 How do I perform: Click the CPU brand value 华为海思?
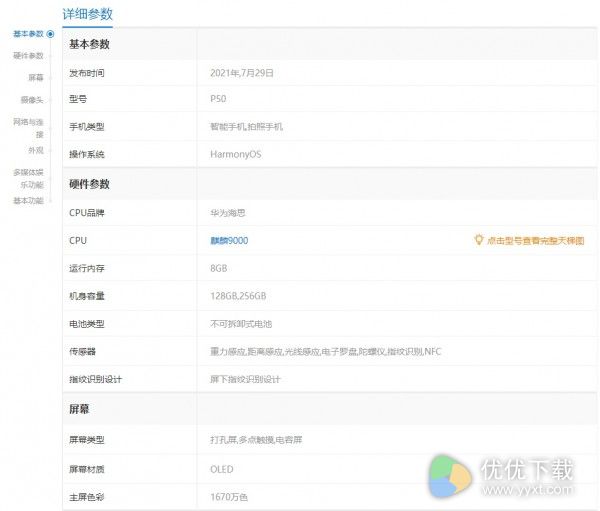point(228,213)
